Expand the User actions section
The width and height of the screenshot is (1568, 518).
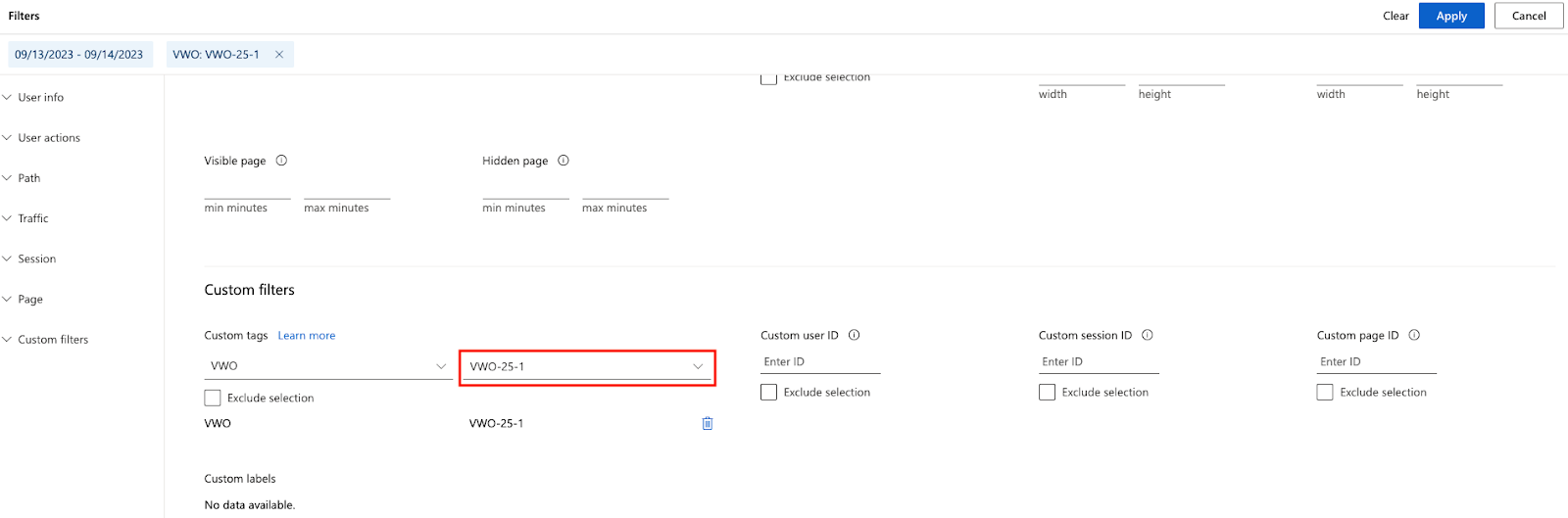(41, 138)
